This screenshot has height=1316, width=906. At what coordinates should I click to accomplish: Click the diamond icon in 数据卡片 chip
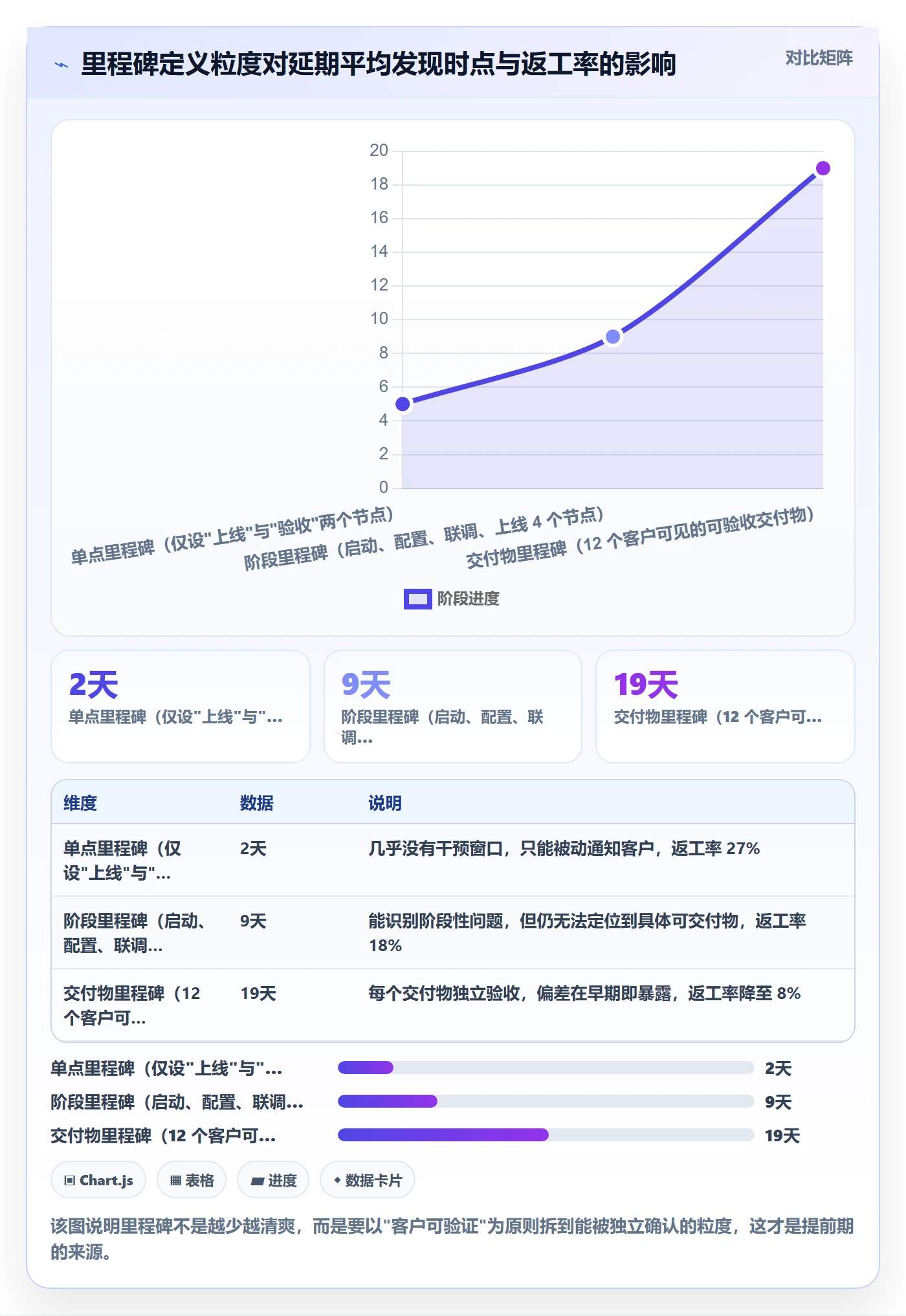click(337, 1180)
